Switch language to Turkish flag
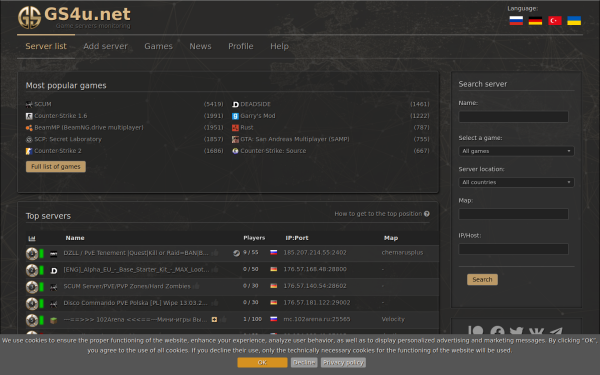The image size is (600, 375). [554, 21]
